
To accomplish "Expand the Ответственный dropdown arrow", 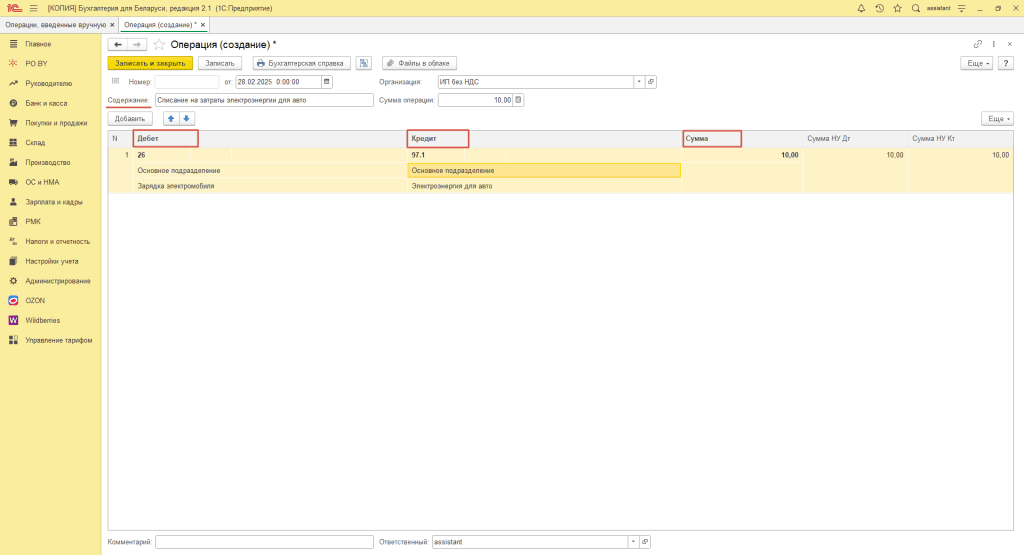I will pyautogui.click(x=632, y=541).
